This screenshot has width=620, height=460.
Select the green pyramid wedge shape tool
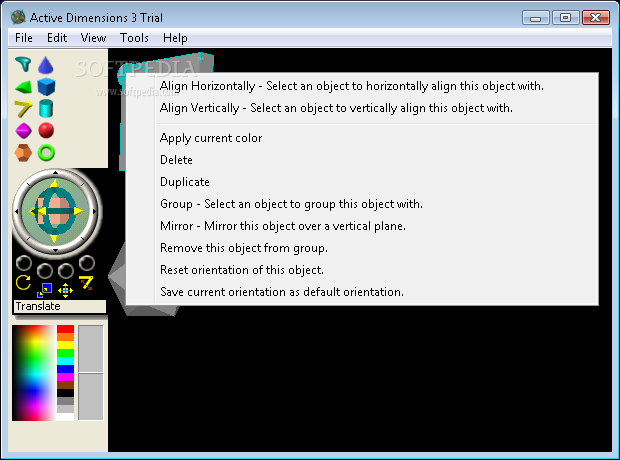[x=23, y=87]
